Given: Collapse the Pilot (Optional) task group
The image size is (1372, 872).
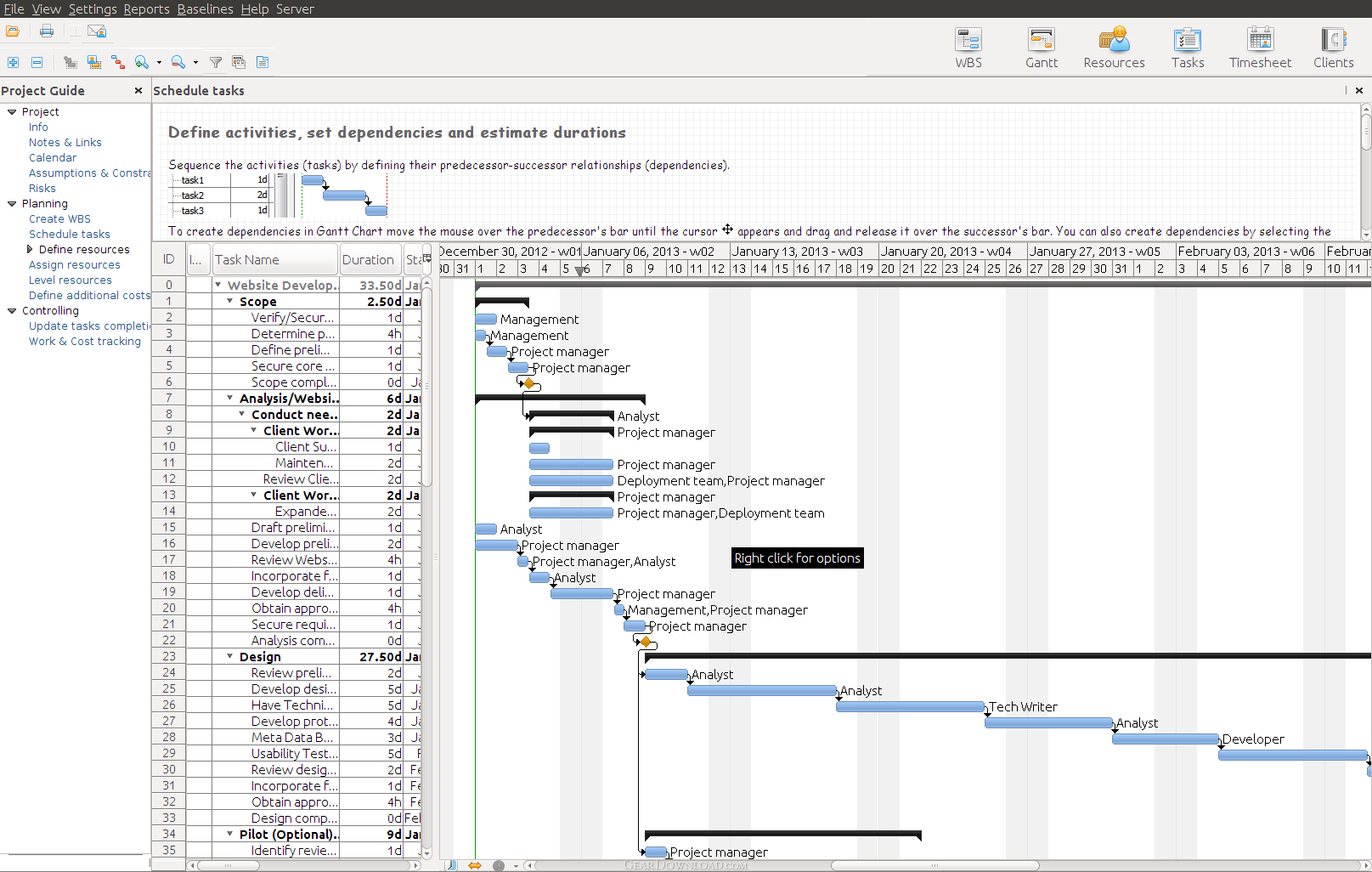Looking at the screenshot, I should 230,834.
